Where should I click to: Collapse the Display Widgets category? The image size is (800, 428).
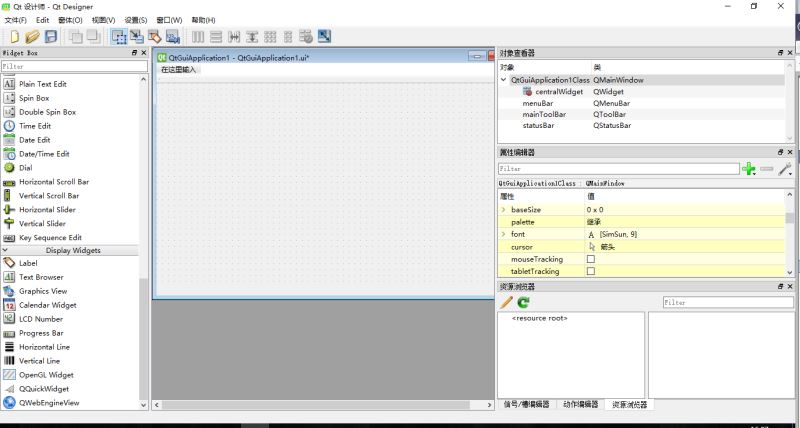pyautogui.click(x=5, y=250)
